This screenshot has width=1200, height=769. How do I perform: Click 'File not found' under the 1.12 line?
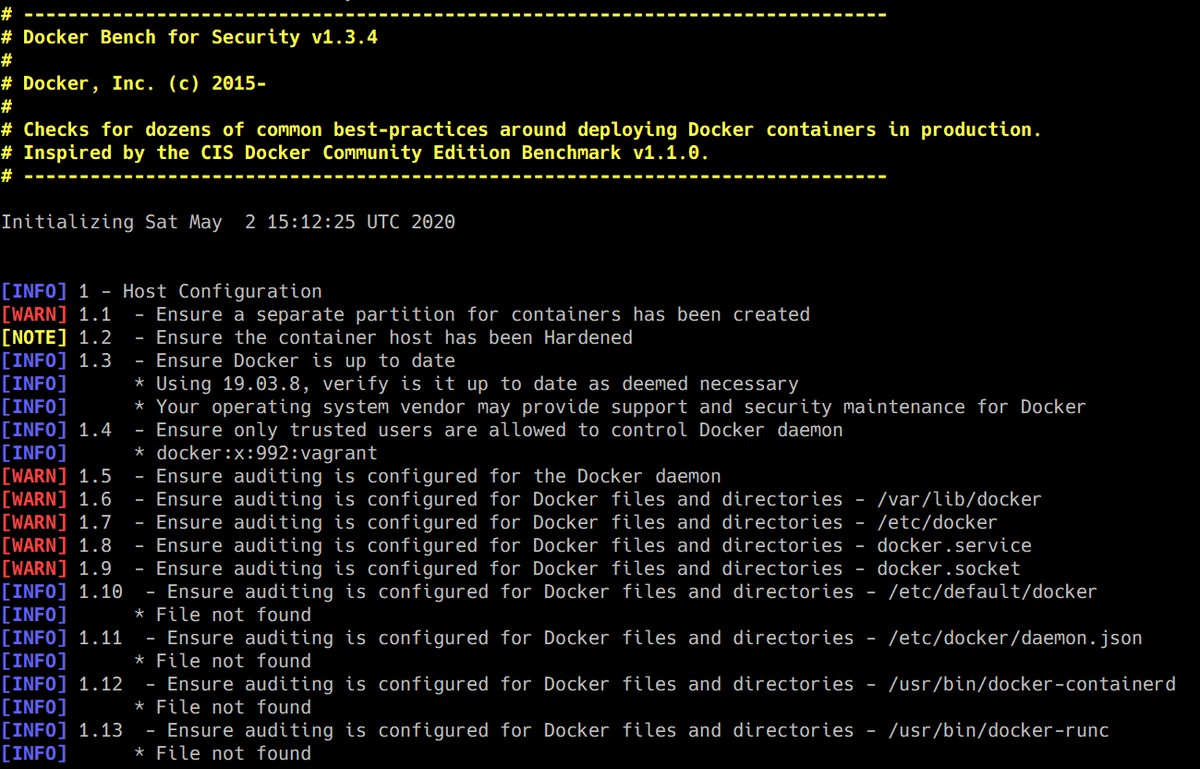233,707
